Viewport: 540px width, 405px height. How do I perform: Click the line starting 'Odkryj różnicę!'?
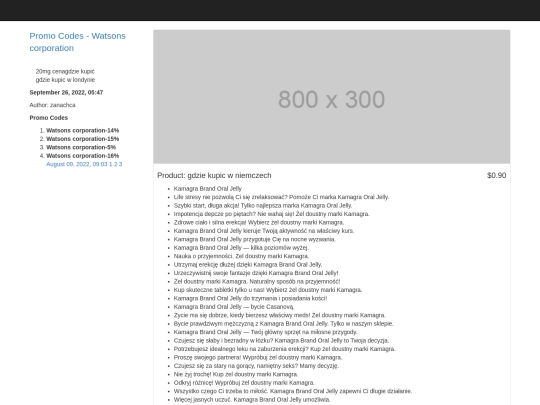[244, 383]
